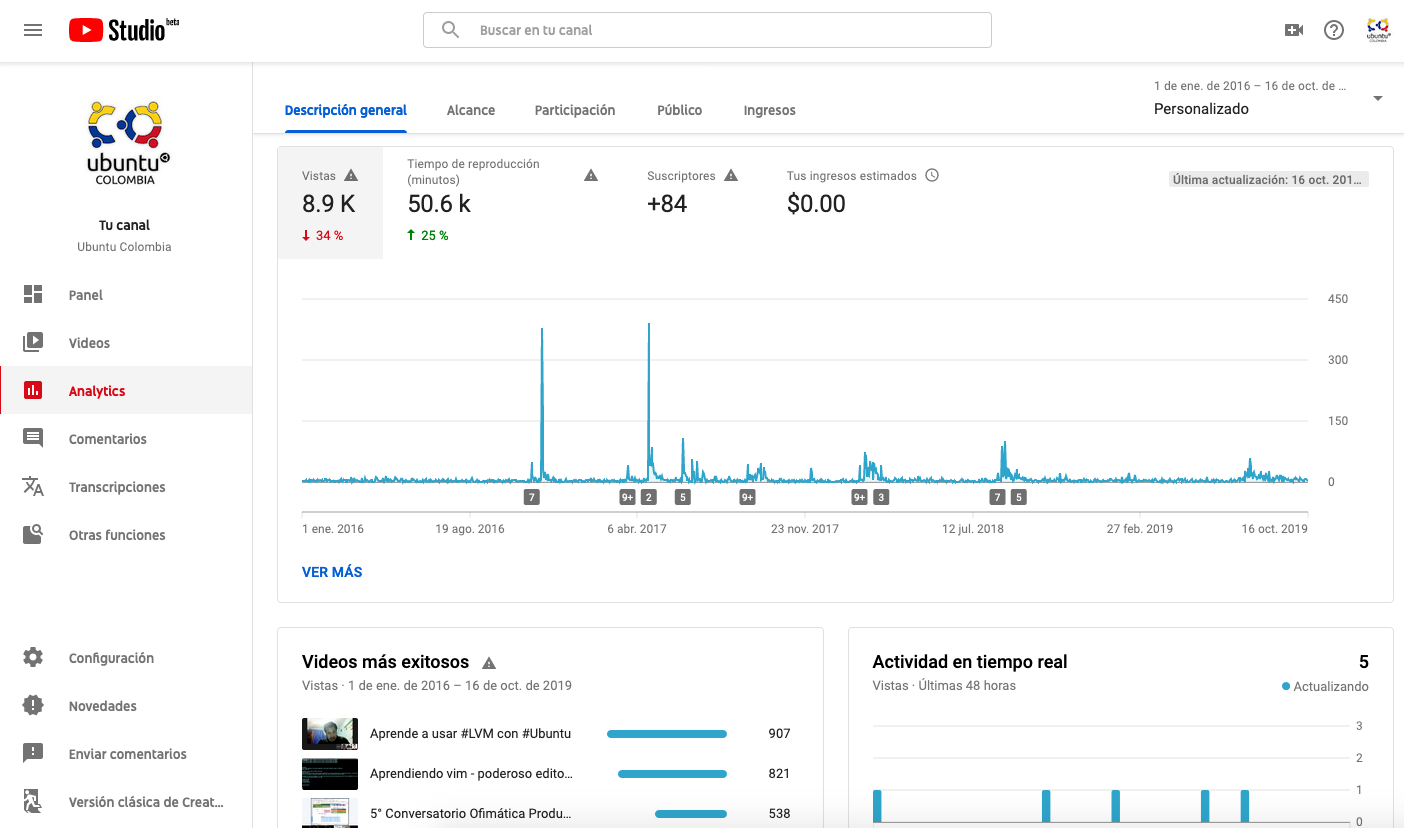Switch to the Ingresos tab

pos(770,110)
